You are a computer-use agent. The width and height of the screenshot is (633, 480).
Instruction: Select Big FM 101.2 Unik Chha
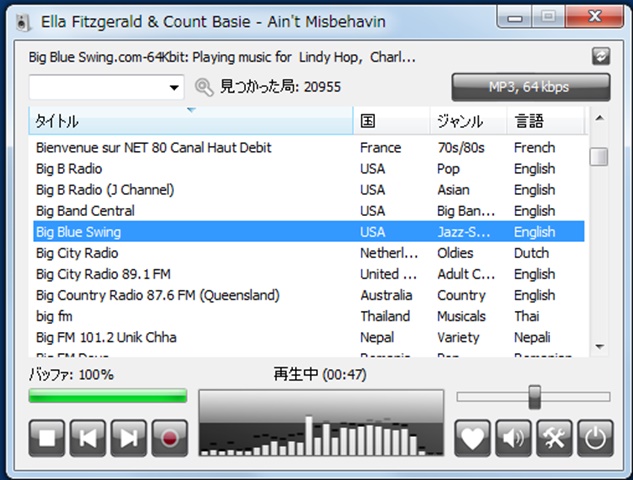pyautogui.click(x=309, y=337)
